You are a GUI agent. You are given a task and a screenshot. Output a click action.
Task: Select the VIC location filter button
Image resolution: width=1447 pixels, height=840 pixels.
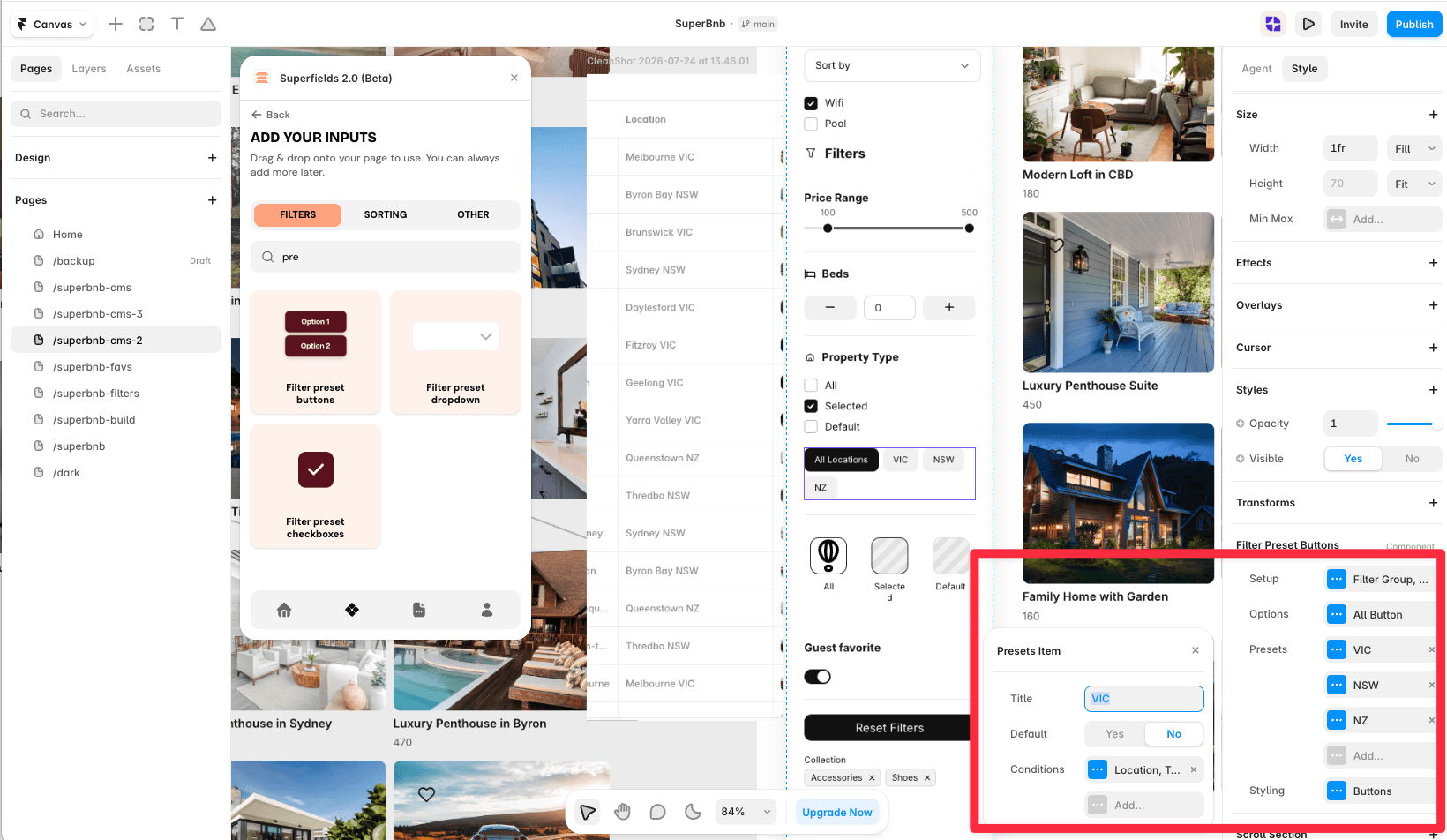[x=900, y=460]
